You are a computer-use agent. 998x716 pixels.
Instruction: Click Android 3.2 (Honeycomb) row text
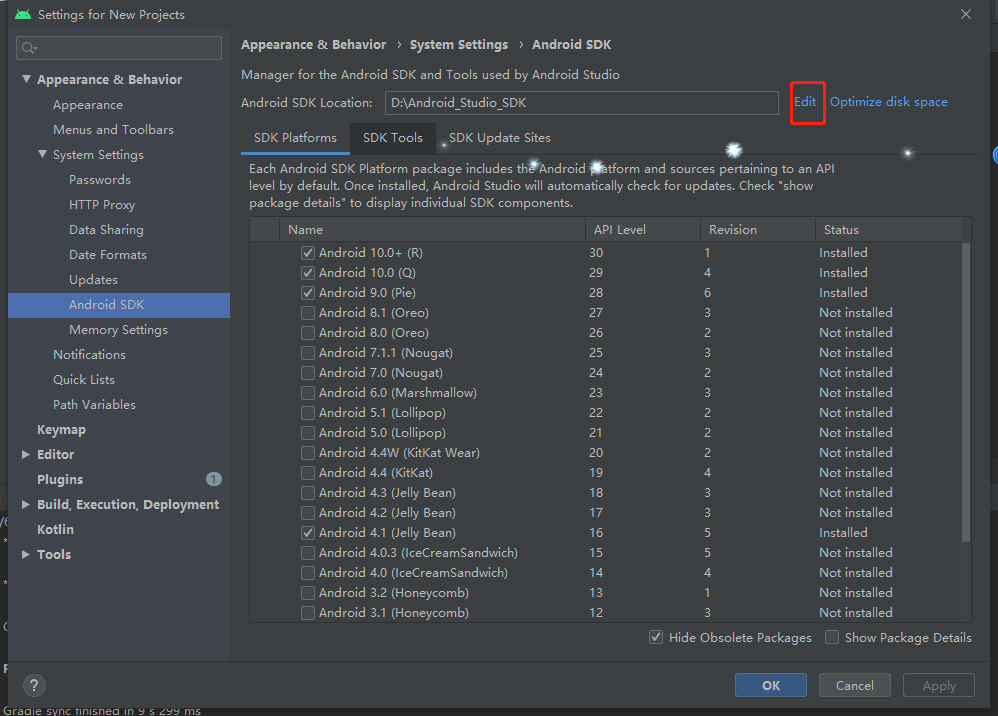pyautogui.click(x=393, y=593)
